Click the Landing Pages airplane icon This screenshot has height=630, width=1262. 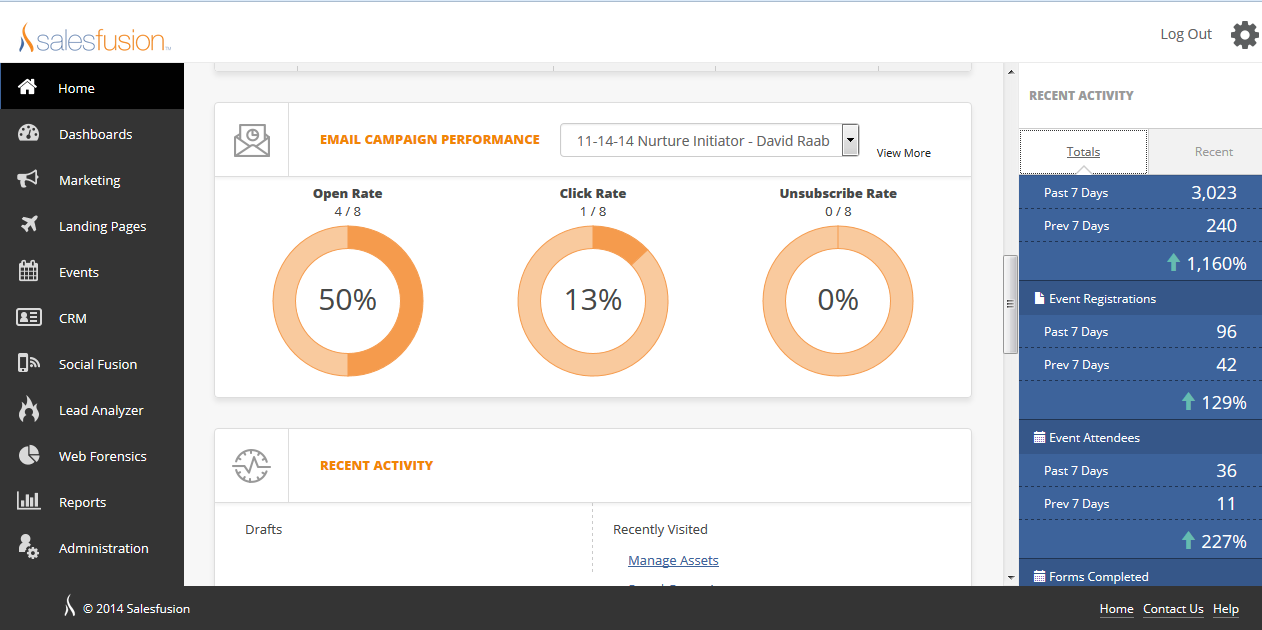28,225
